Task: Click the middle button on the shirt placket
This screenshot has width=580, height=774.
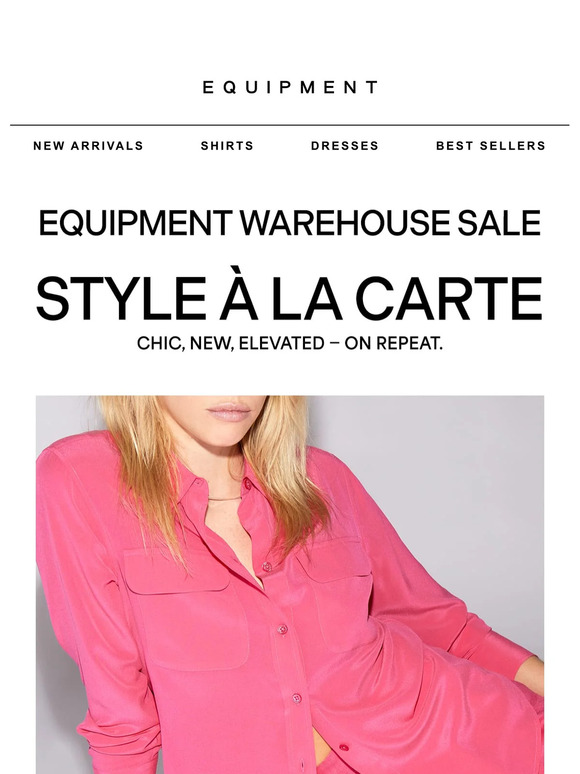Action: (282, 629)
